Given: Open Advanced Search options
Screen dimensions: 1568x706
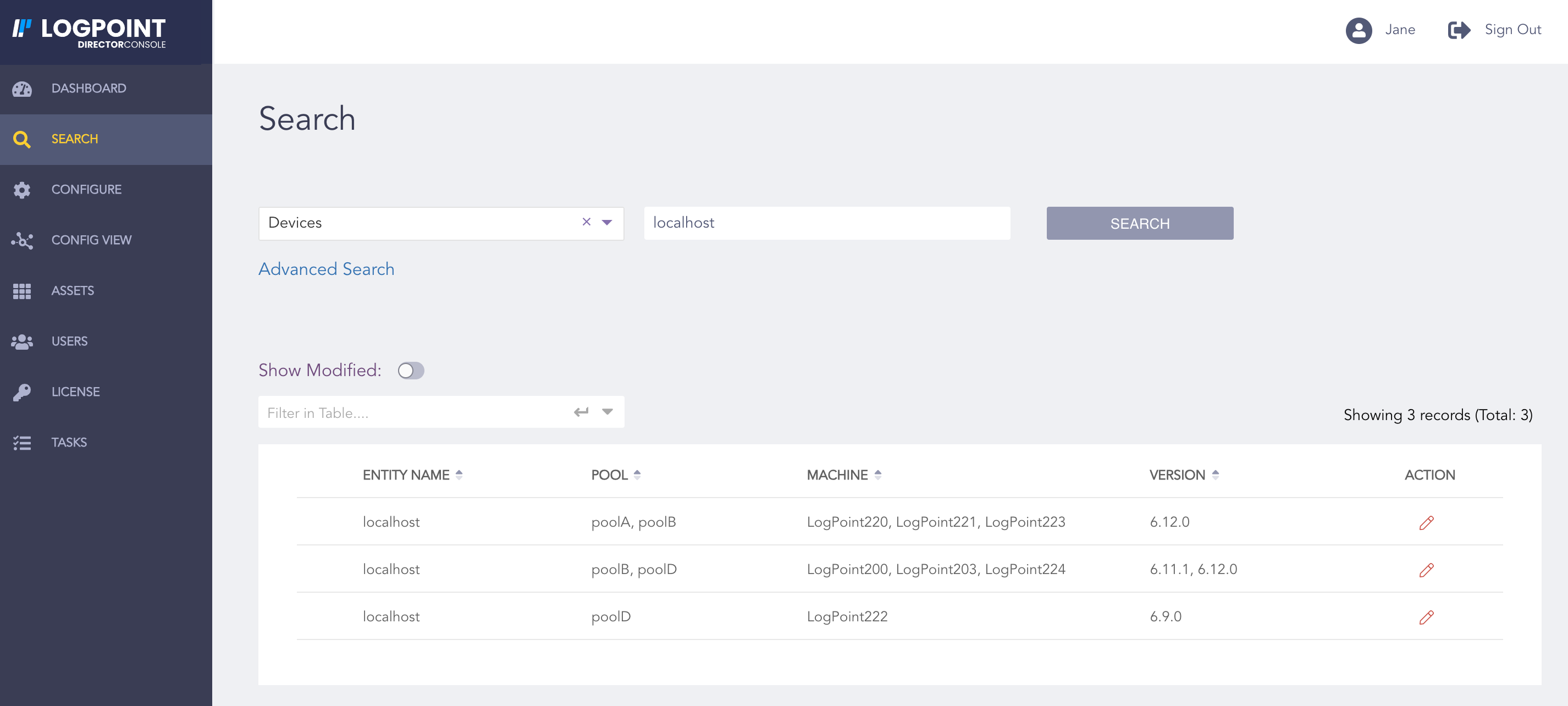Looking at the screenshot, I should (x=326, y=268).
